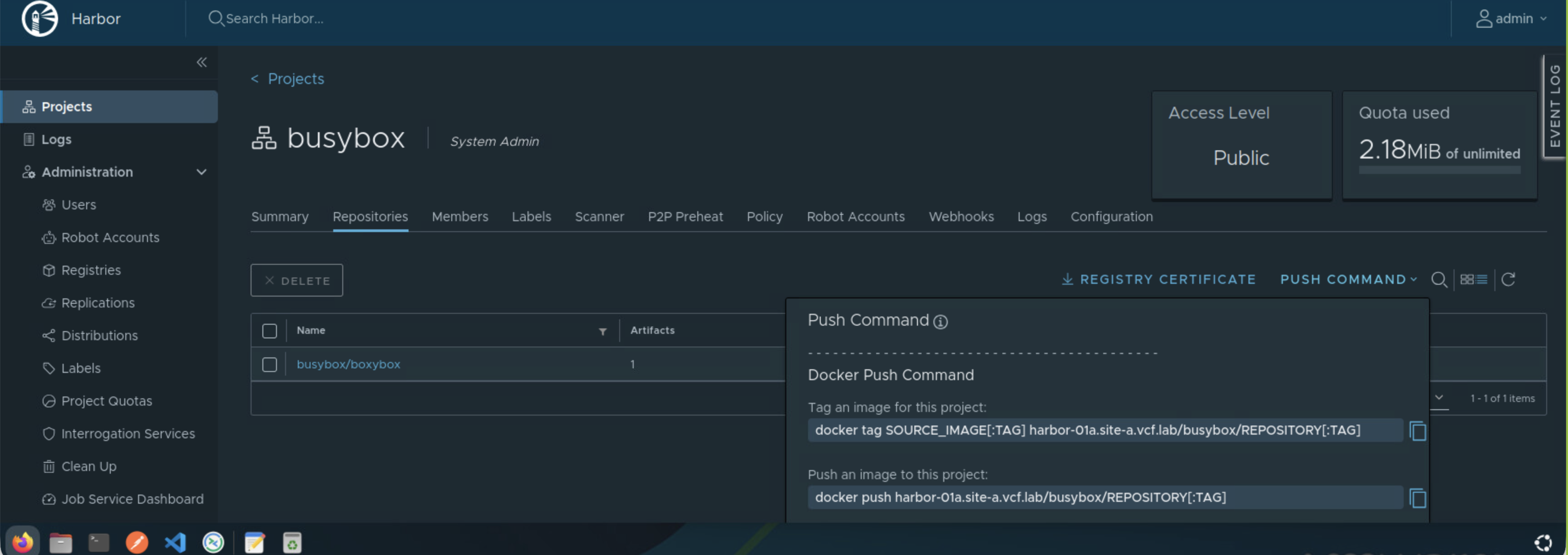Click the 'Docker Push Command' heading
1568x555 pixels.
coord(891,375)
